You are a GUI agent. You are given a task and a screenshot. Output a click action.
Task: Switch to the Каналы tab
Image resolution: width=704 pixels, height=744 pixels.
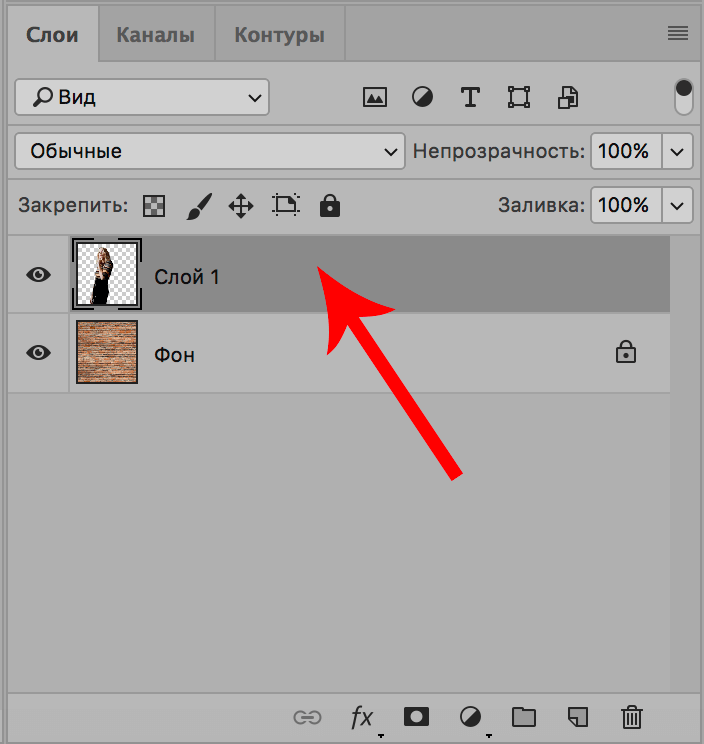click(x=155, y=35)
